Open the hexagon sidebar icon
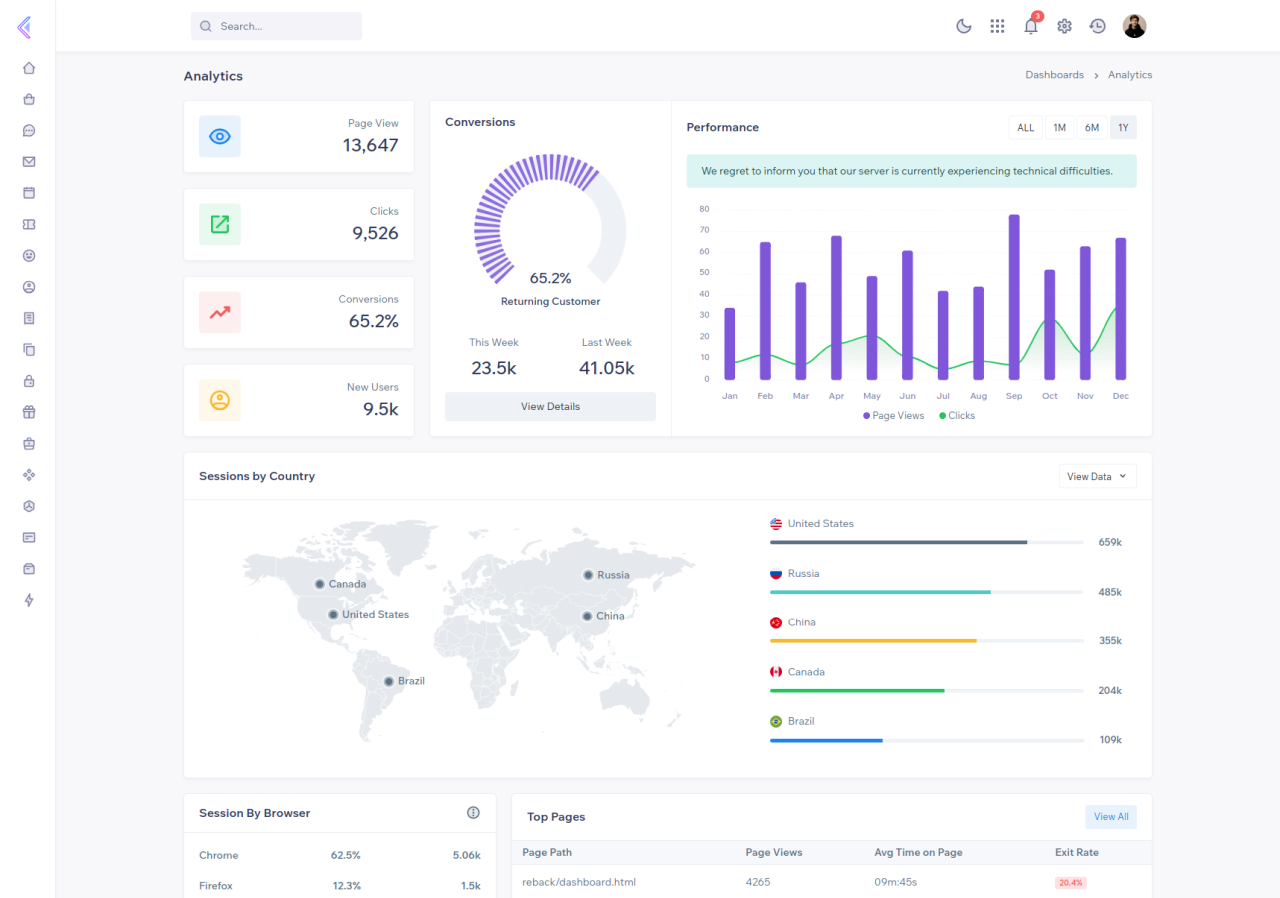Viewport: 1280px width, 898px height. click(29, 506)
